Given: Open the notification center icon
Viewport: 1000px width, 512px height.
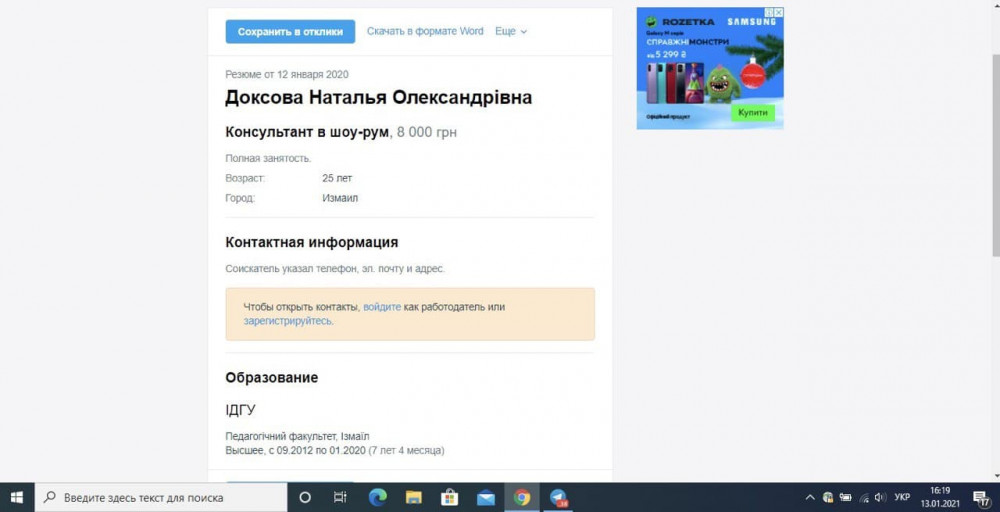Looking at the screenshot, I should pos(980,497).
